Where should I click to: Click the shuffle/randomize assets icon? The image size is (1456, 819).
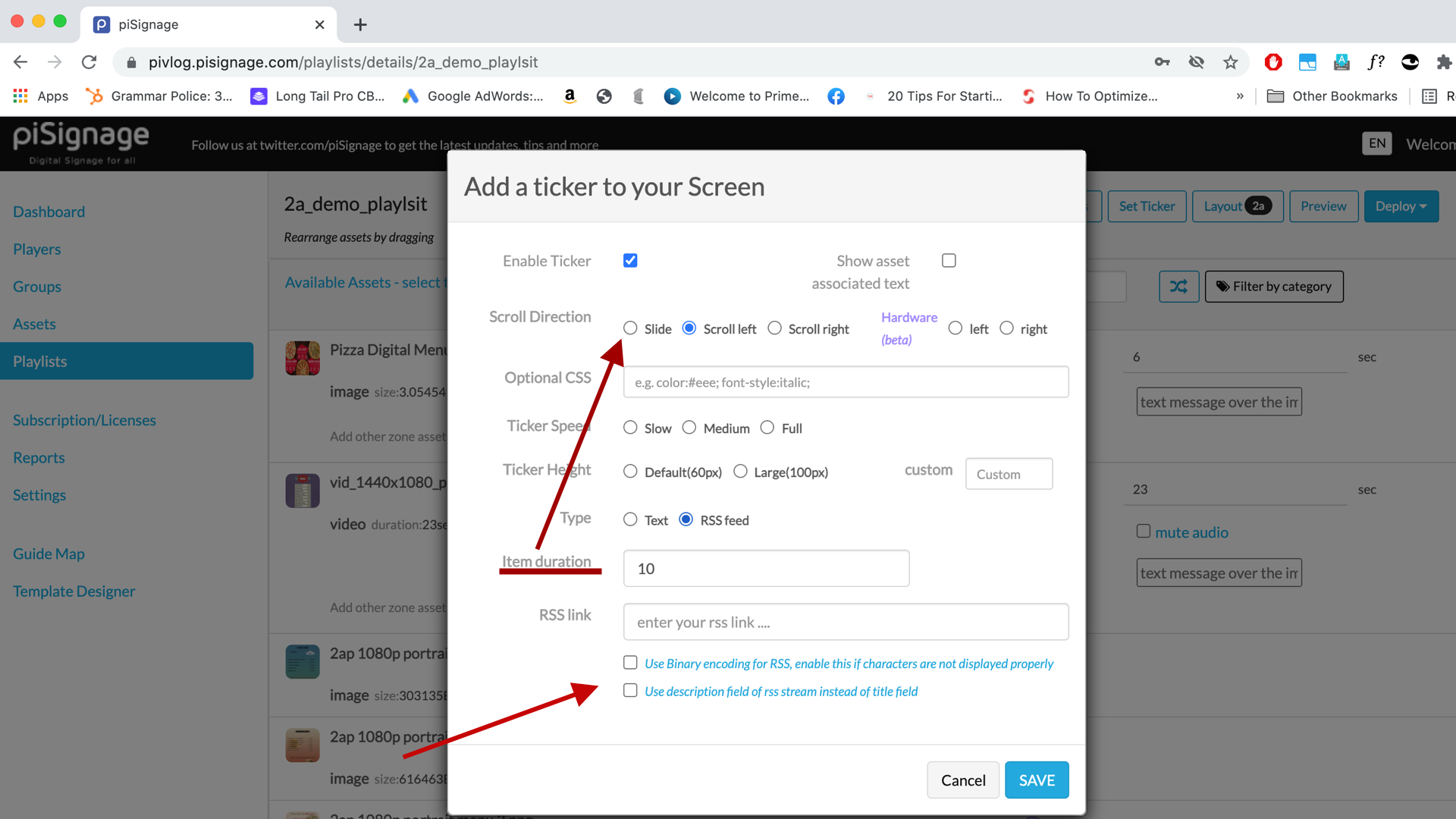click(x=1178, y=287)
